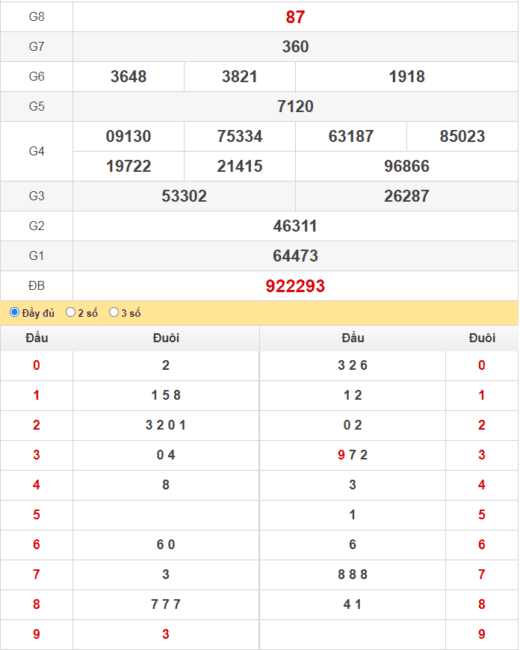Image resolution: width=520 pixels, height=650 pixels.
Task: Click the G8 prize number 87
Action: [295, 17]
